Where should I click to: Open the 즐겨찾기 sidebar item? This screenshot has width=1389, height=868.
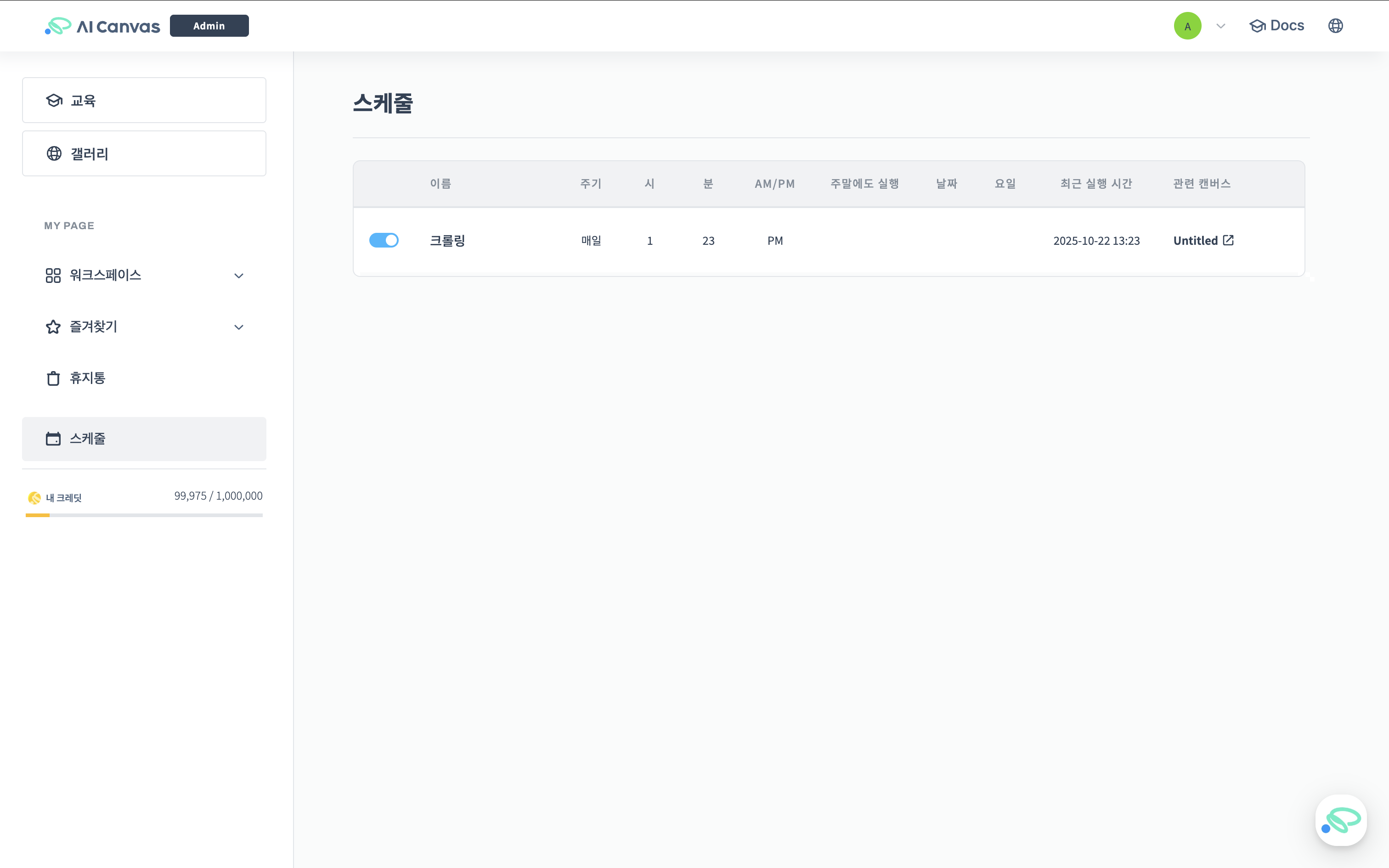(94, 327)
